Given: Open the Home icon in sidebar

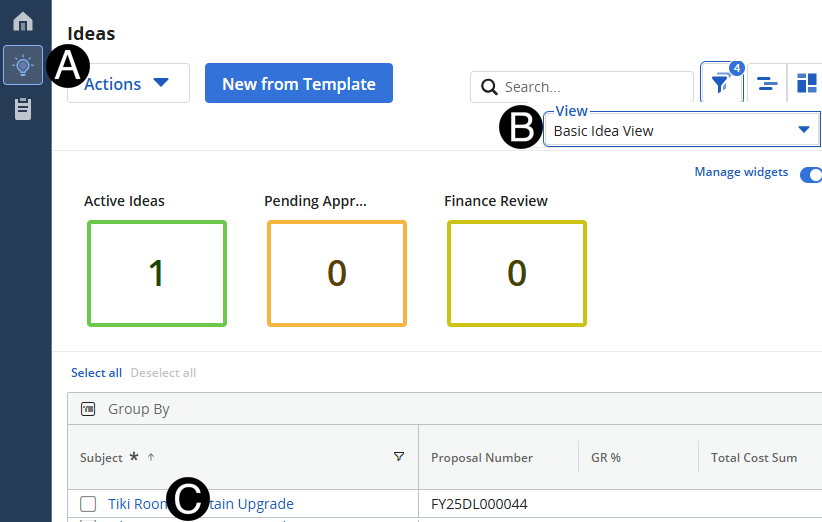Looking at the screenshot, I should 22,21.
